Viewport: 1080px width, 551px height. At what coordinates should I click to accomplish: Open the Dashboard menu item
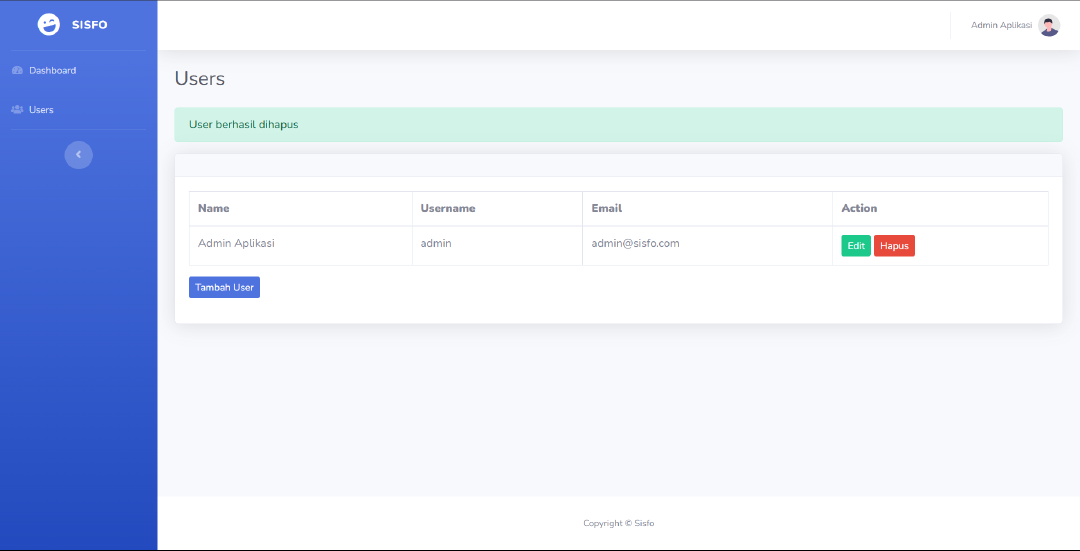(52, 71)
